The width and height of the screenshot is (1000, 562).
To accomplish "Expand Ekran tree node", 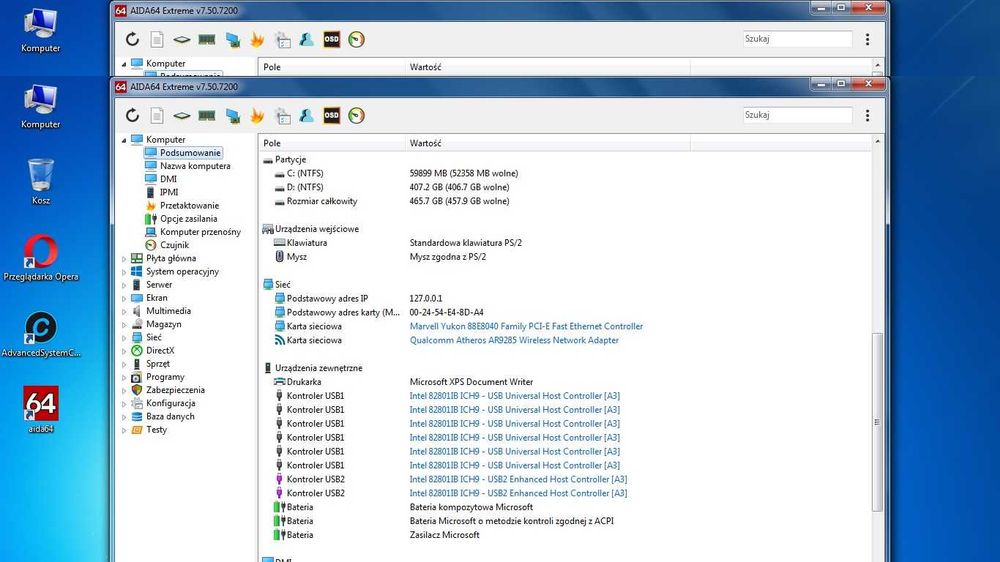I will [x=124, y=298].
